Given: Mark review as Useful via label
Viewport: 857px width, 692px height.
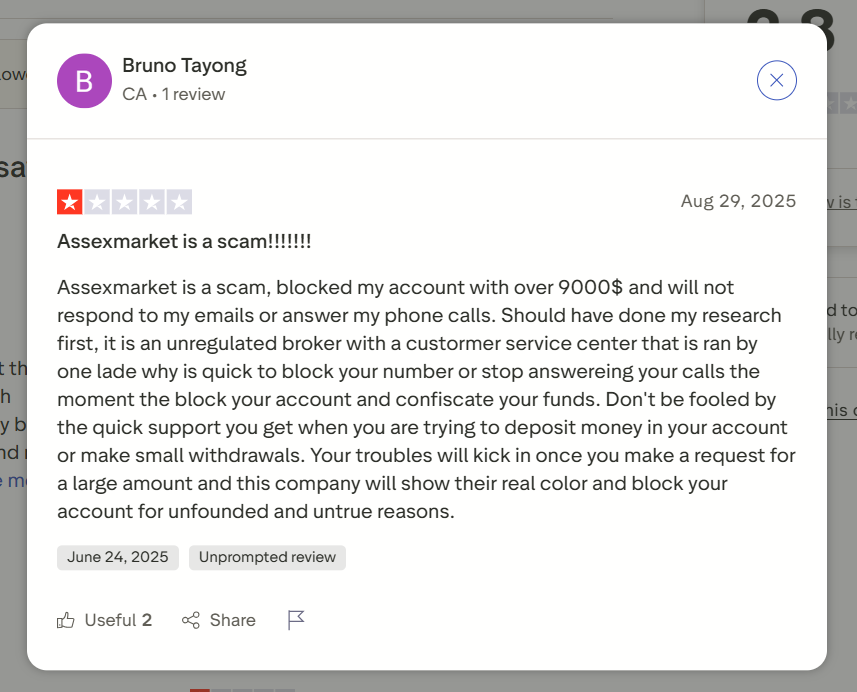Looking at the screenshot, I should 110,620.
